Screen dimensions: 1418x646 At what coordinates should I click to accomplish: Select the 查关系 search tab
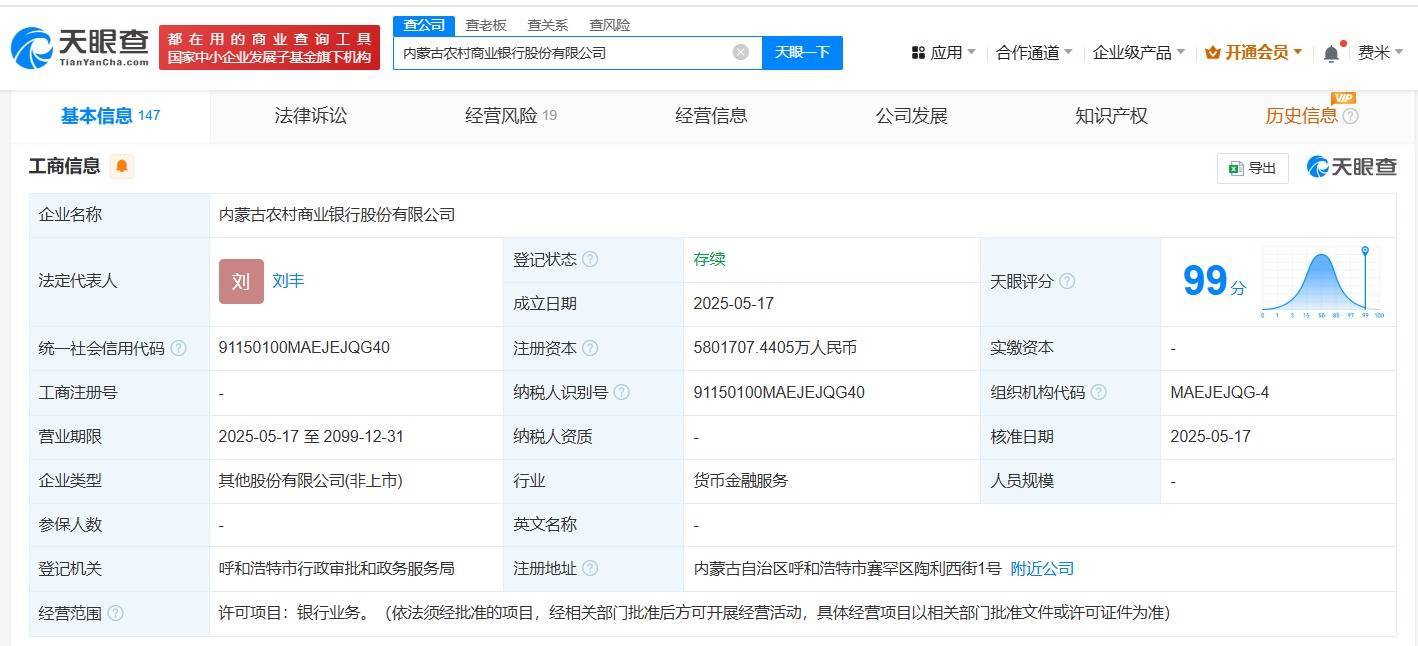(x=547, y=25)
